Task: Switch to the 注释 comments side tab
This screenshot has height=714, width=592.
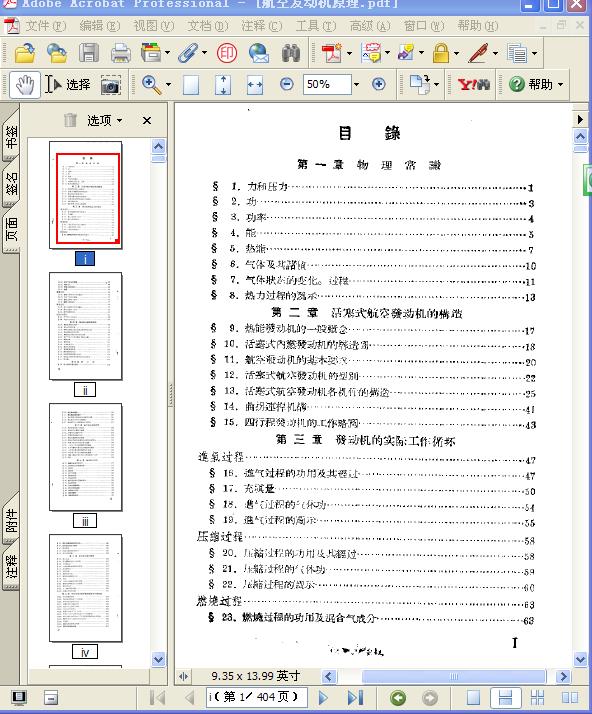Action: (11, 565)
